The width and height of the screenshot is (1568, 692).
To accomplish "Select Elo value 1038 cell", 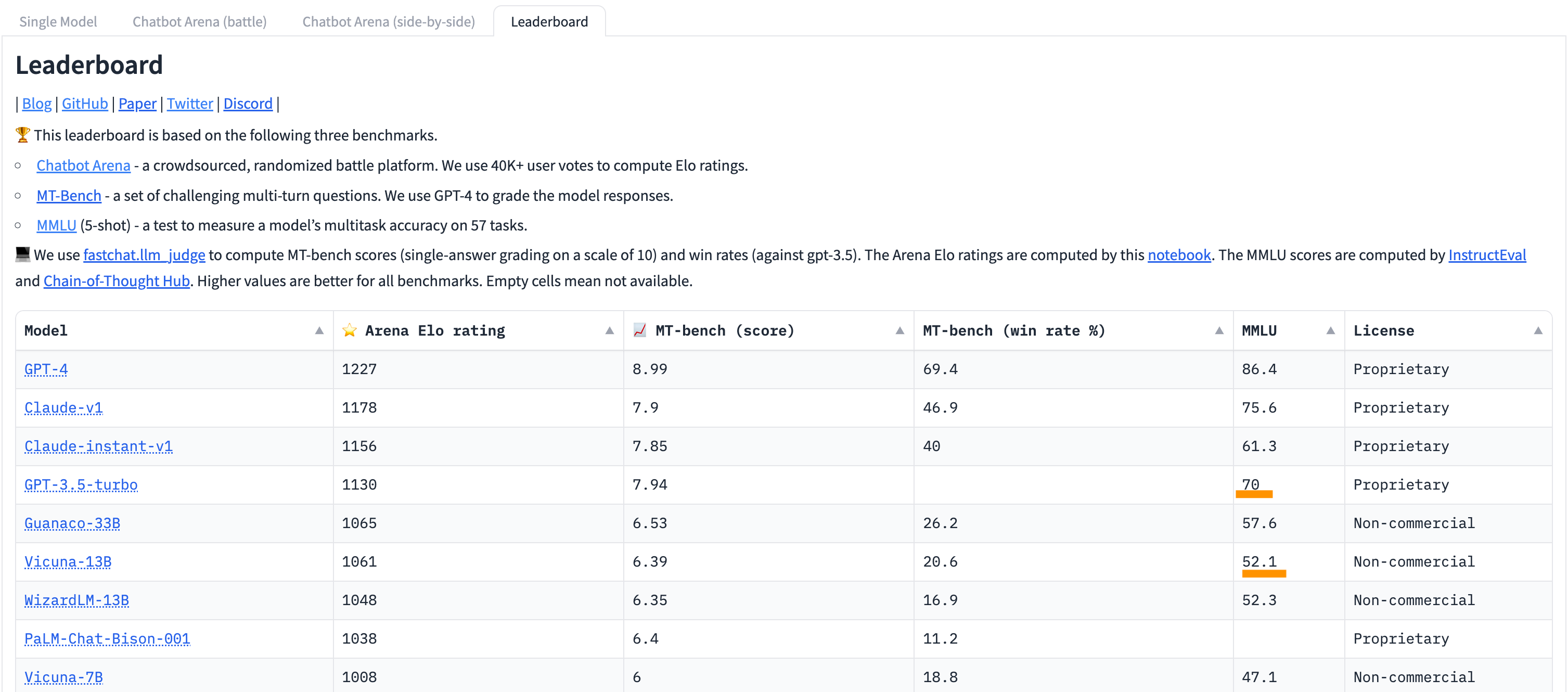I will pyautogui.click(x=478, y=639).
